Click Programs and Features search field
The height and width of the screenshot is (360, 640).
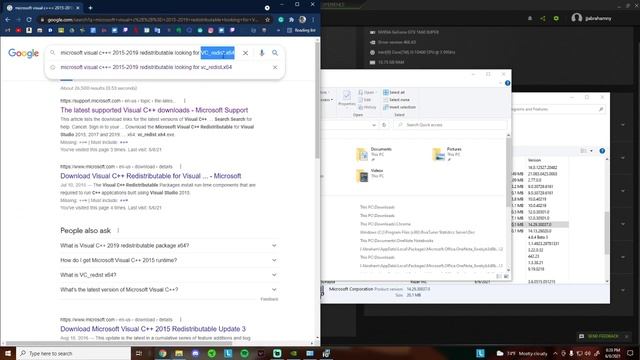(558, 109)
